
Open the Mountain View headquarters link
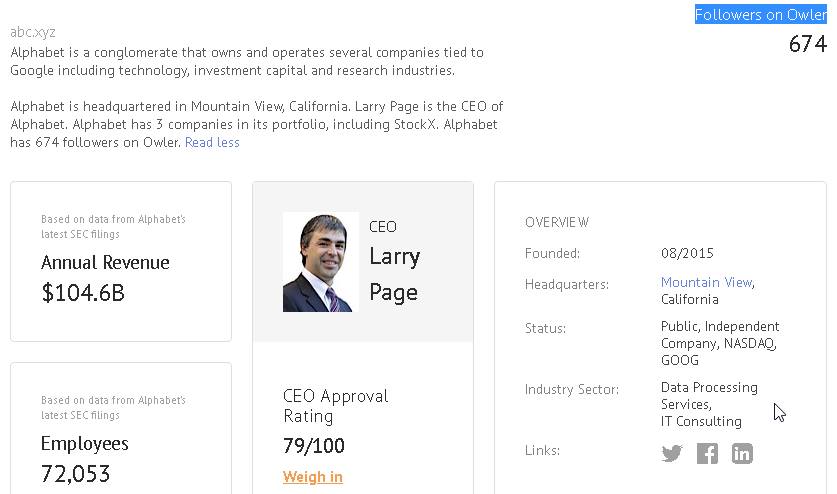[x=706, y=283]
